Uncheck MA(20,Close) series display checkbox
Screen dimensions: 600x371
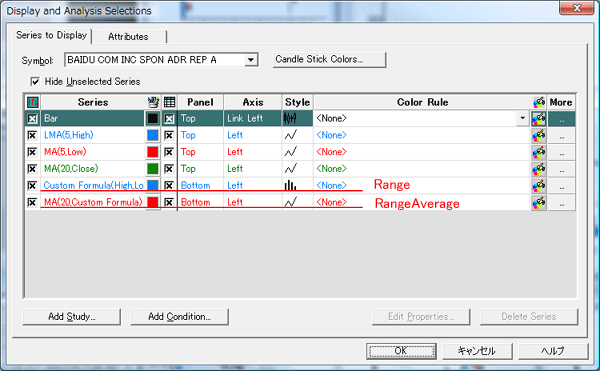32,169
